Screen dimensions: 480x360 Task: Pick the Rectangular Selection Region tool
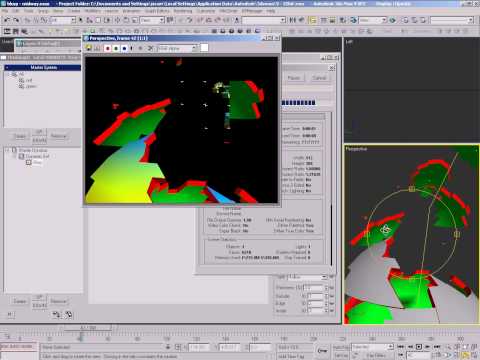click(x=98, y=20)
